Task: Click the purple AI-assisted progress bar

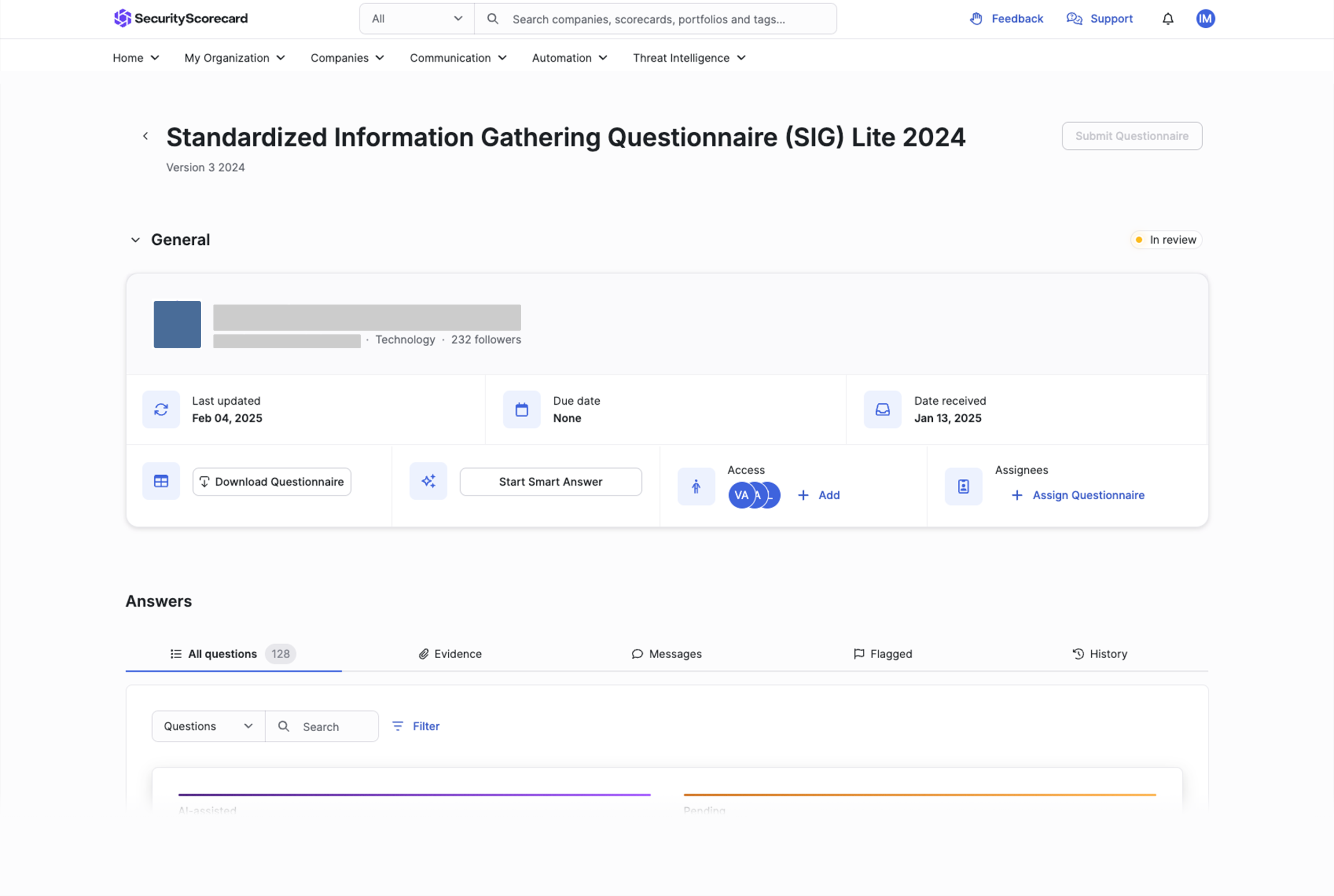Action: point(415,794)
